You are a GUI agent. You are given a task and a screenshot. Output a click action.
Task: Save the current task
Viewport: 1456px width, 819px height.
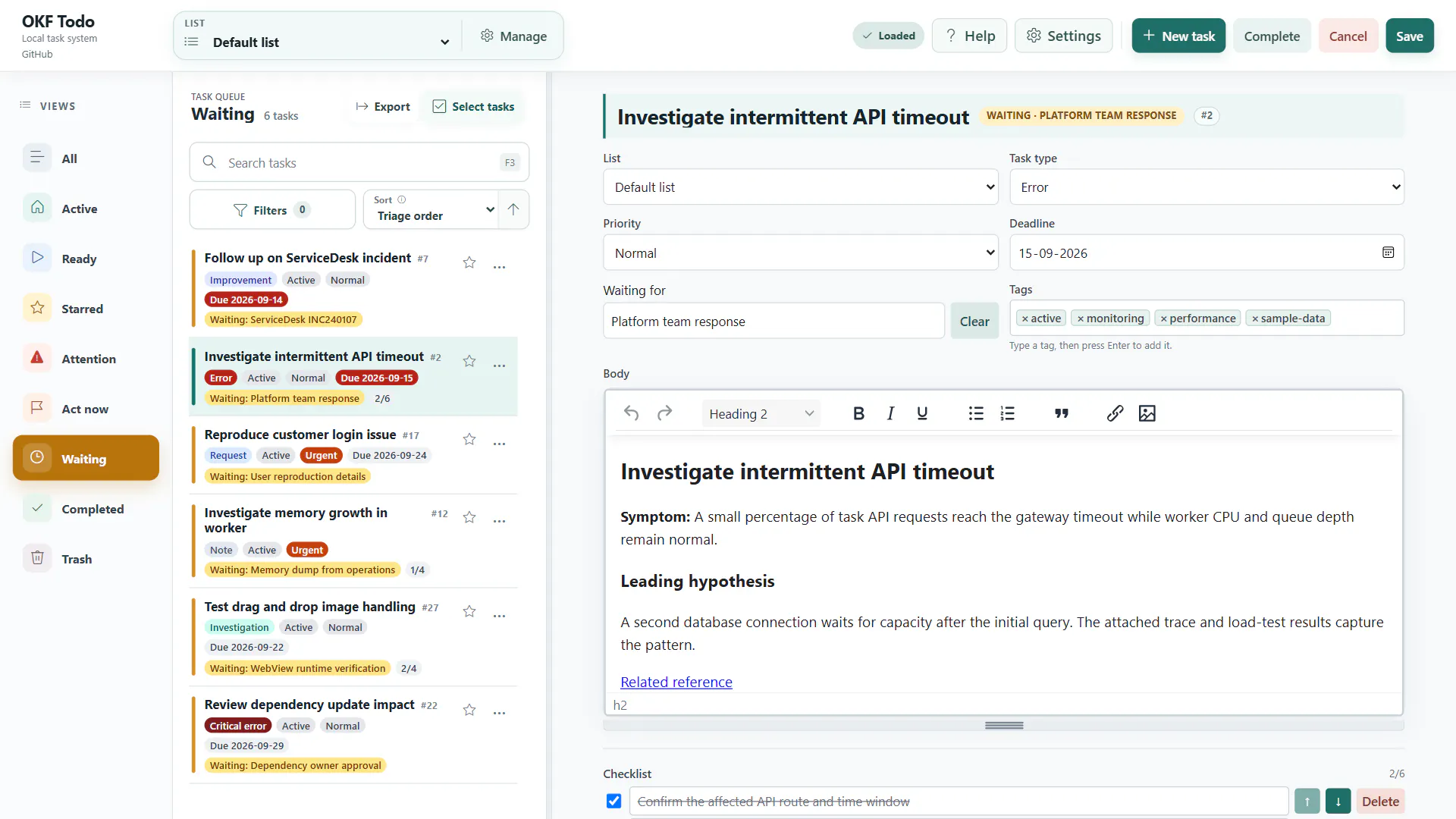[x=1409, y=36]
